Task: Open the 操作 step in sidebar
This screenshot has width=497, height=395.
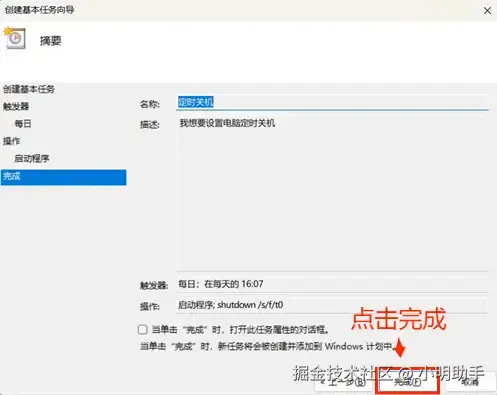Action: tap(11, 141)
